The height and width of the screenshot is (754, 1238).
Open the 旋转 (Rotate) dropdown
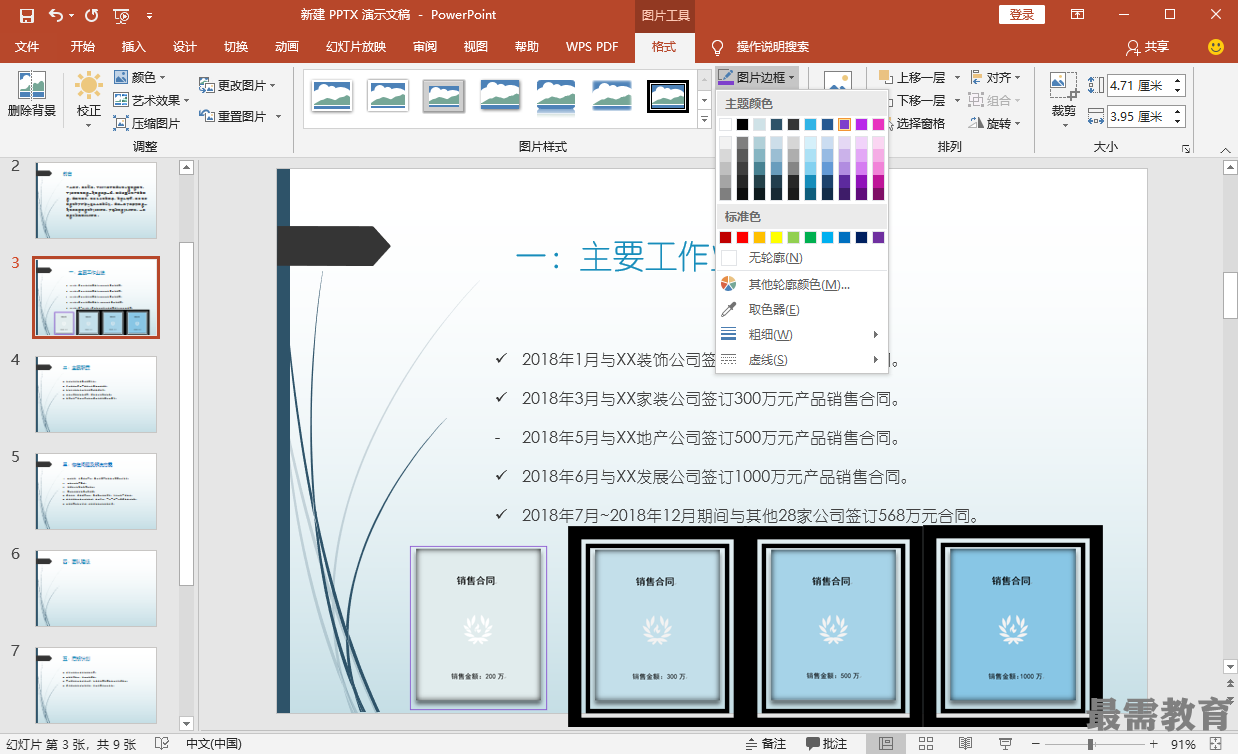994,124
